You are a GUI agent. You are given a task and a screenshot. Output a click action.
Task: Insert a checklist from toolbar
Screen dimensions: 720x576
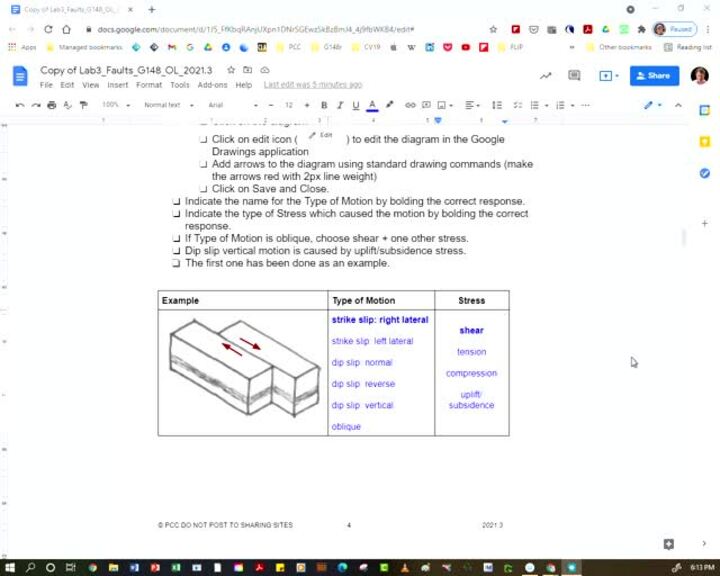pos(518,105)
